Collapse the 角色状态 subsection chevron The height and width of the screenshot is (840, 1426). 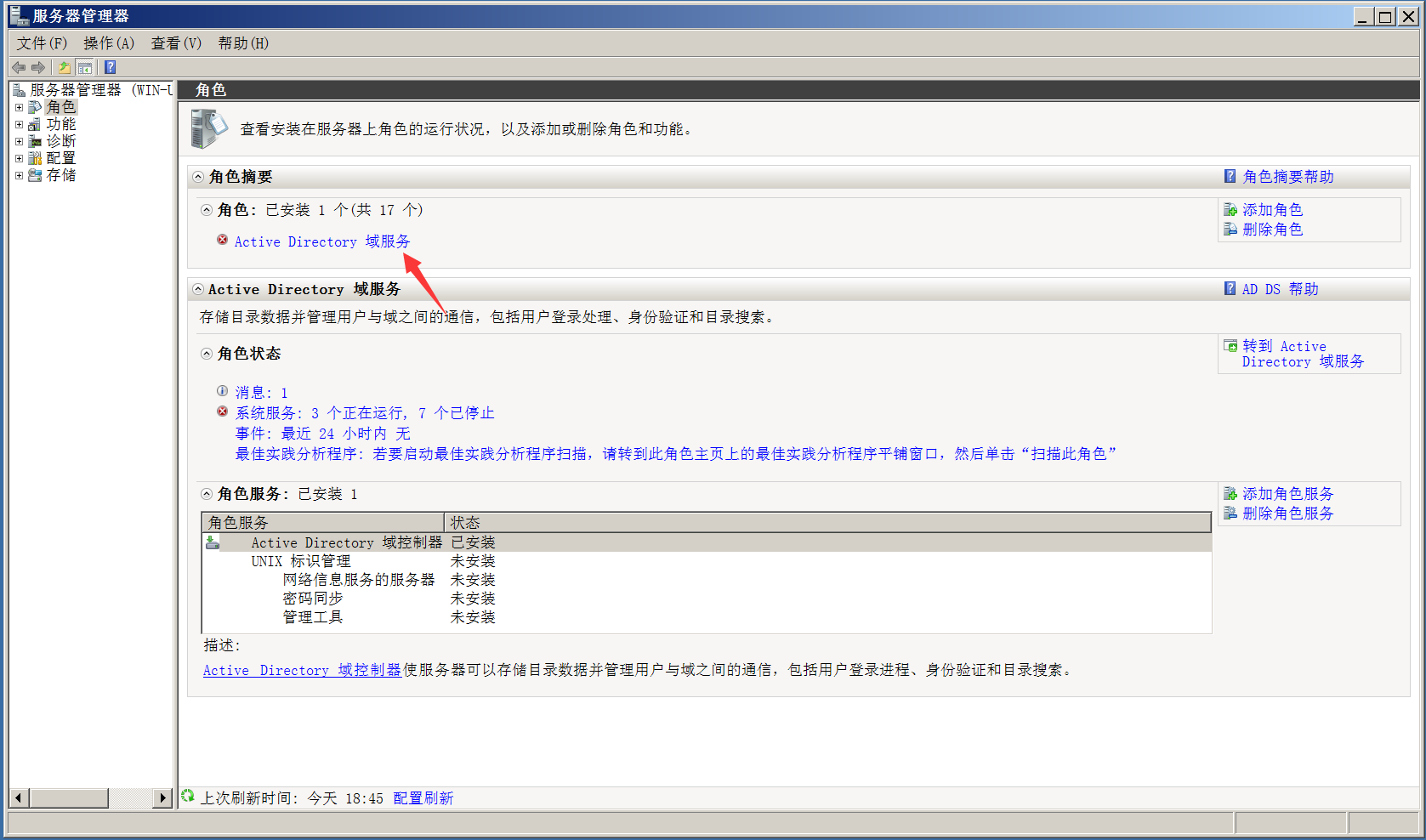[x=207, y=354]
